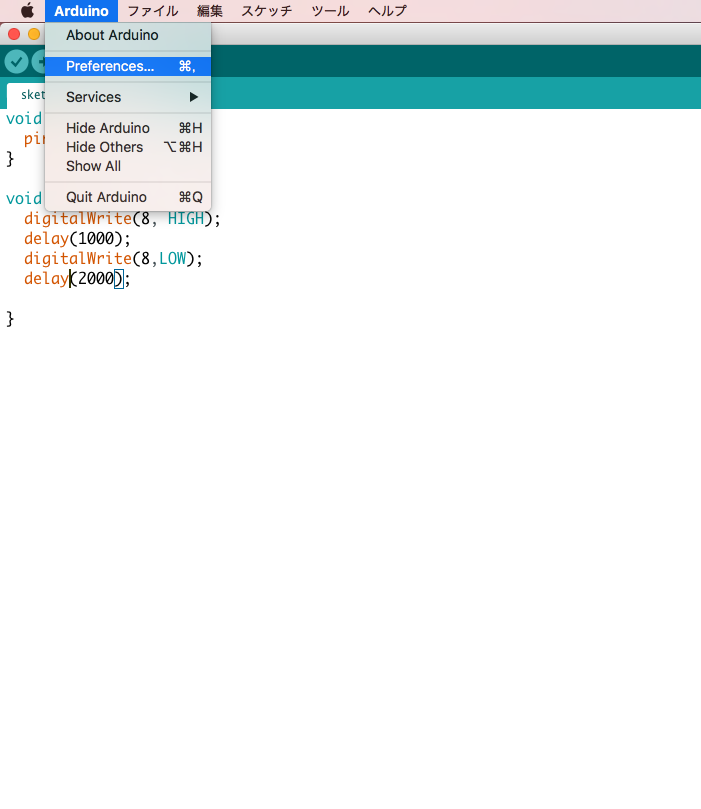701x809 pixels.
Task: Choose Hide Others
Action: pyautogui.click(x=128, y=147)
